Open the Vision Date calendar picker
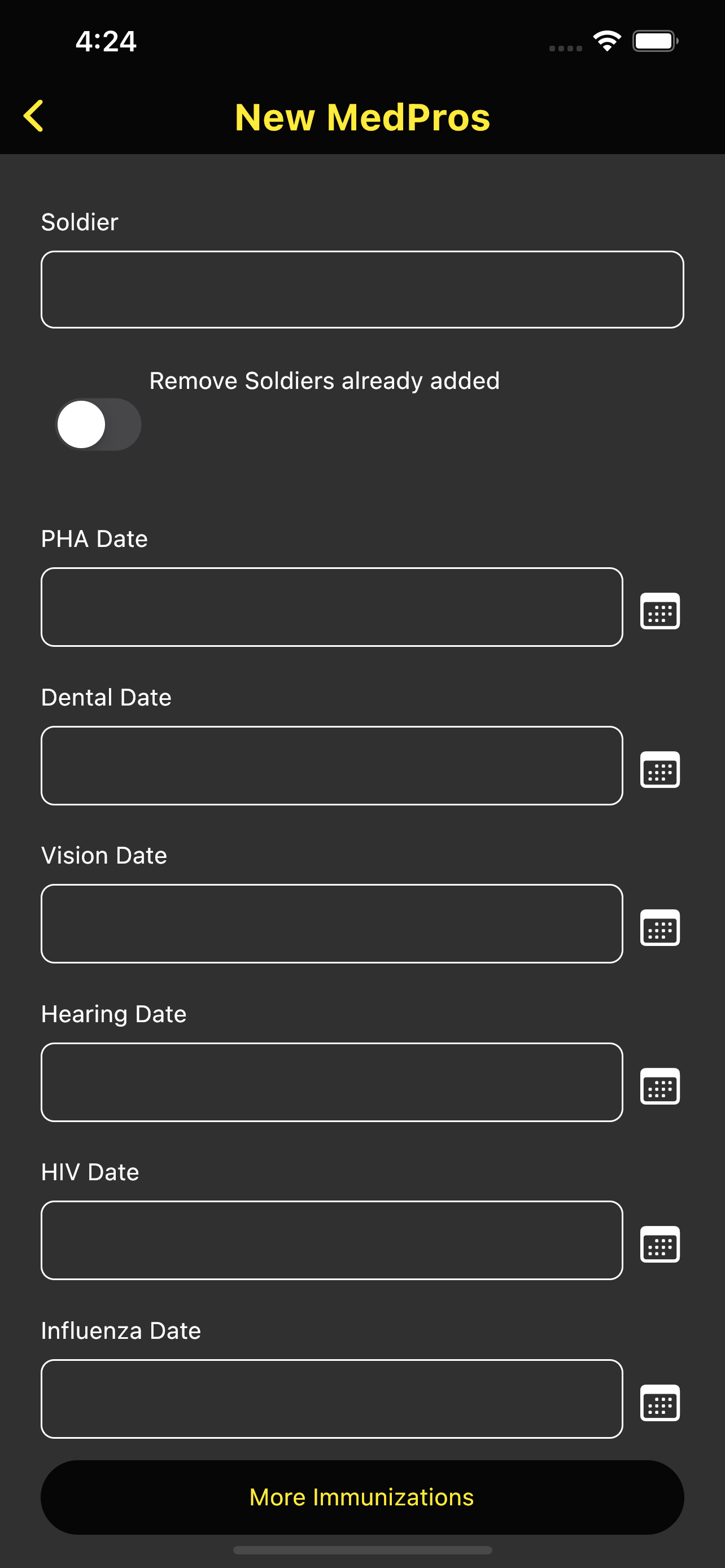Image resolution: width=725 pixels, height=1568 pixels. pyautogui.click(x=660, y=928)
